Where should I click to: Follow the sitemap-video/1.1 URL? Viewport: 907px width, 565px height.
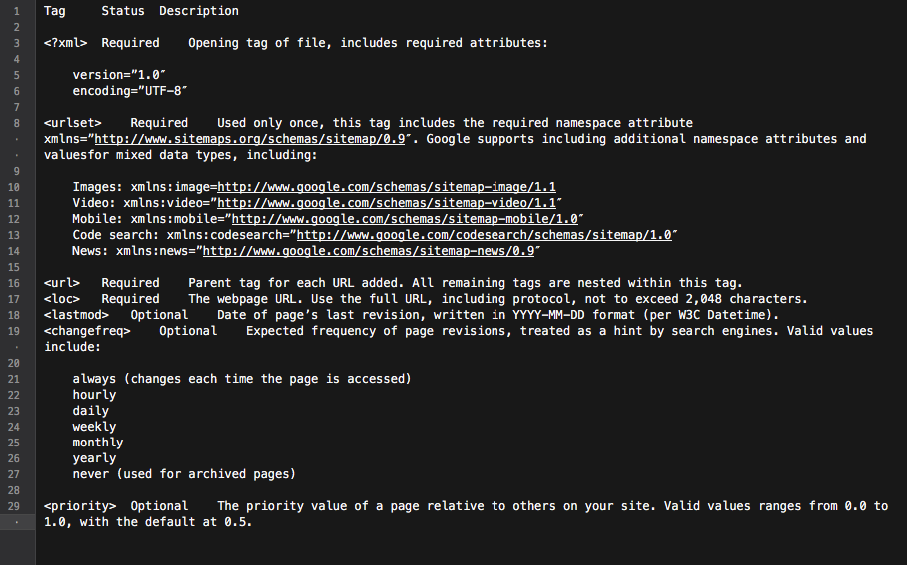(386, 204)
